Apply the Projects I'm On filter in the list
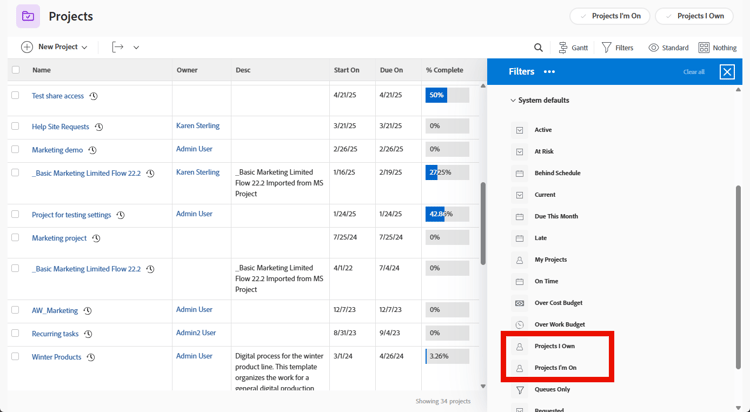The height and width of the screenshot is (412, 750). coord(555,367)
